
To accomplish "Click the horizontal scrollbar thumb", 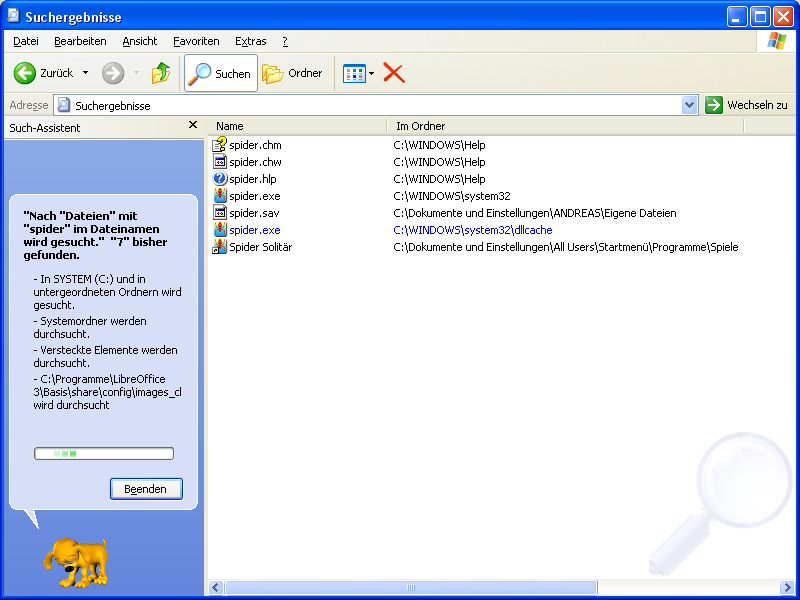I will click(411, 588).
